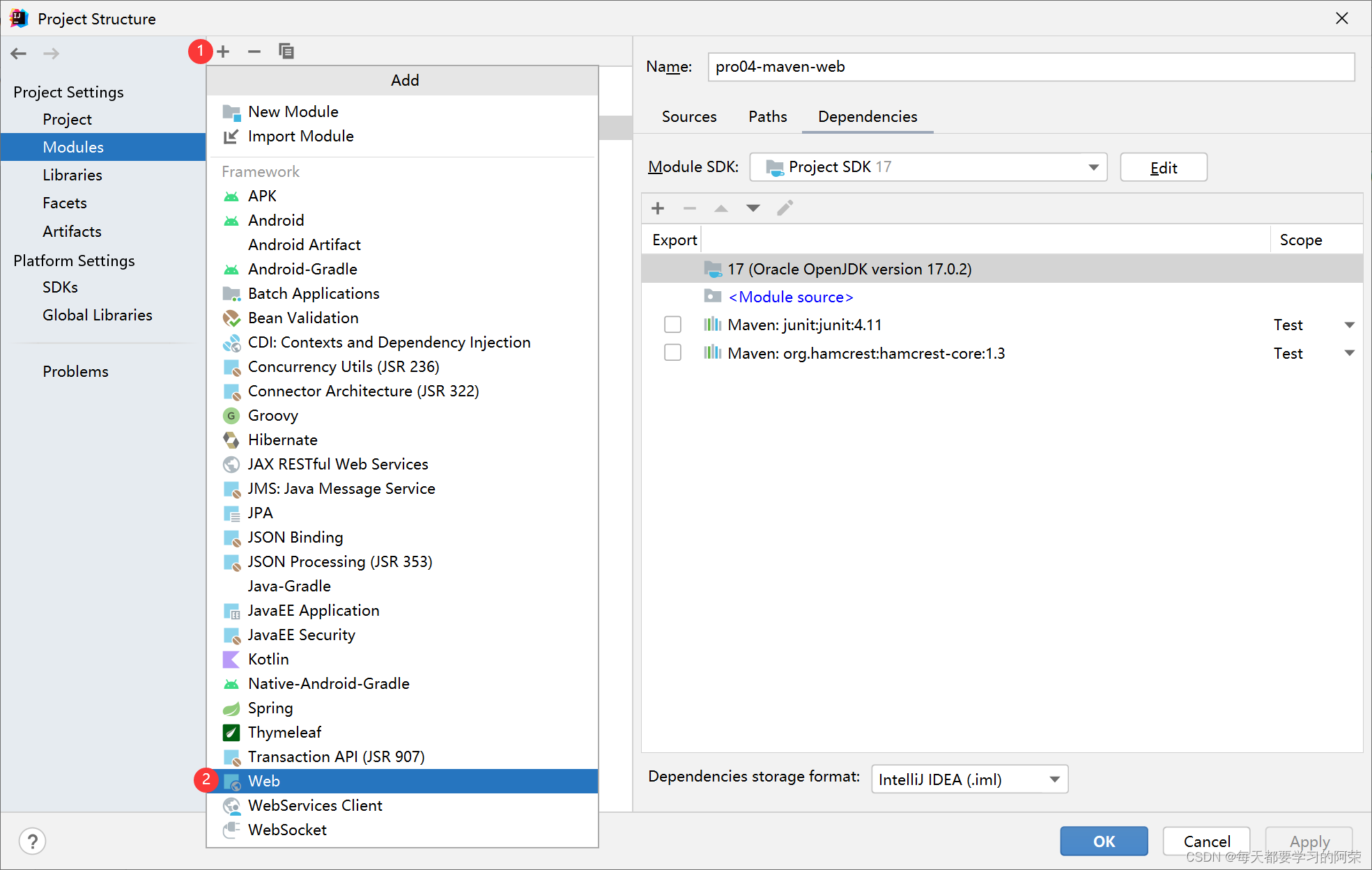This screenshot has width=1372, height=870.
Task: Select Connector Architecture (JSR 322)
Action: point(403,391)
